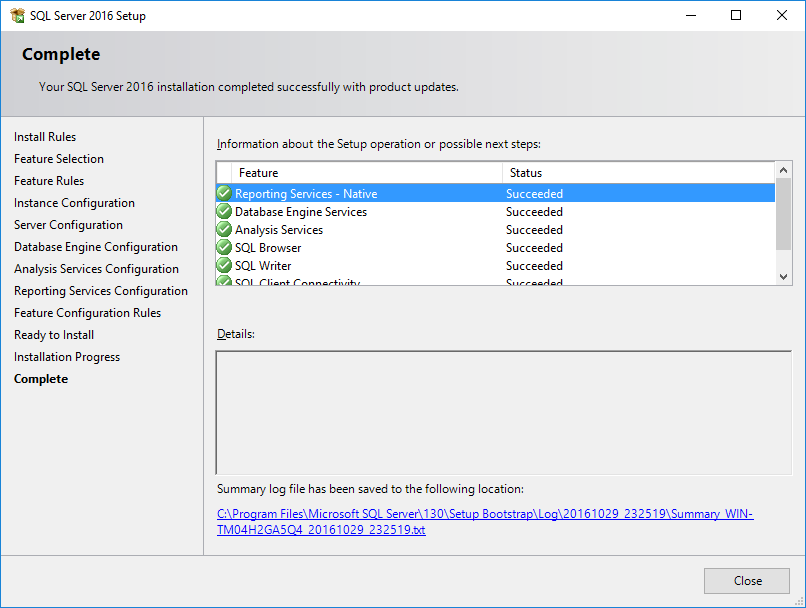
Task: Click the Status column header
Action: click(638, 173)
